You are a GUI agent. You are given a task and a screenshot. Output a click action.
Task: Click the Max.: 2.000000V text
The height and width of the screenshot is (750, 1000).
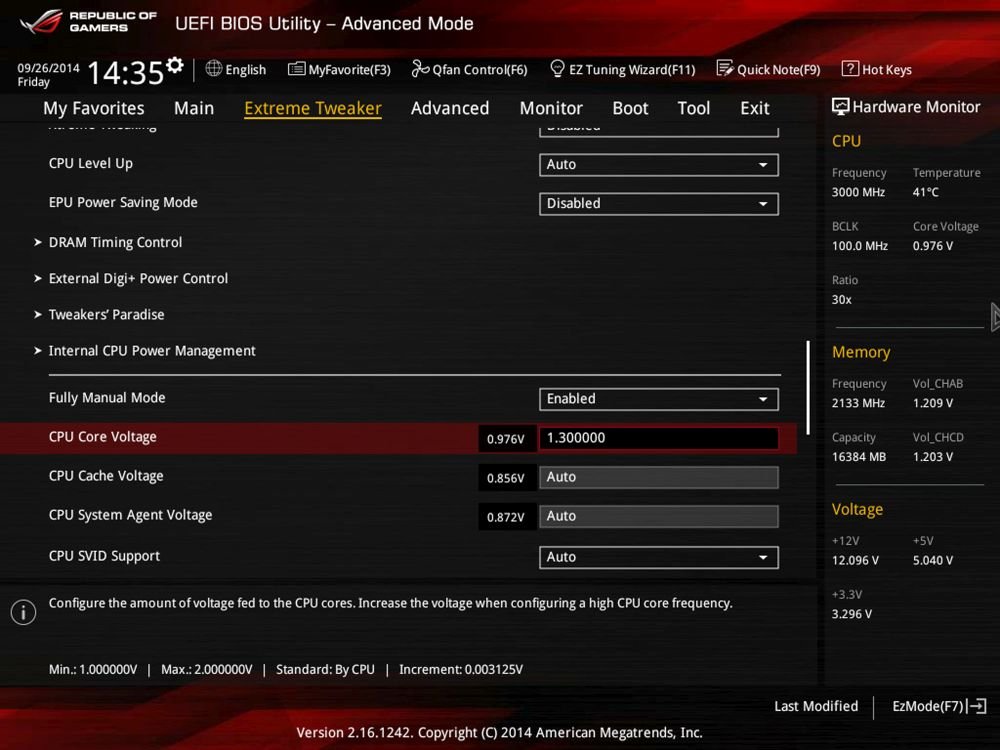(207, 670)
